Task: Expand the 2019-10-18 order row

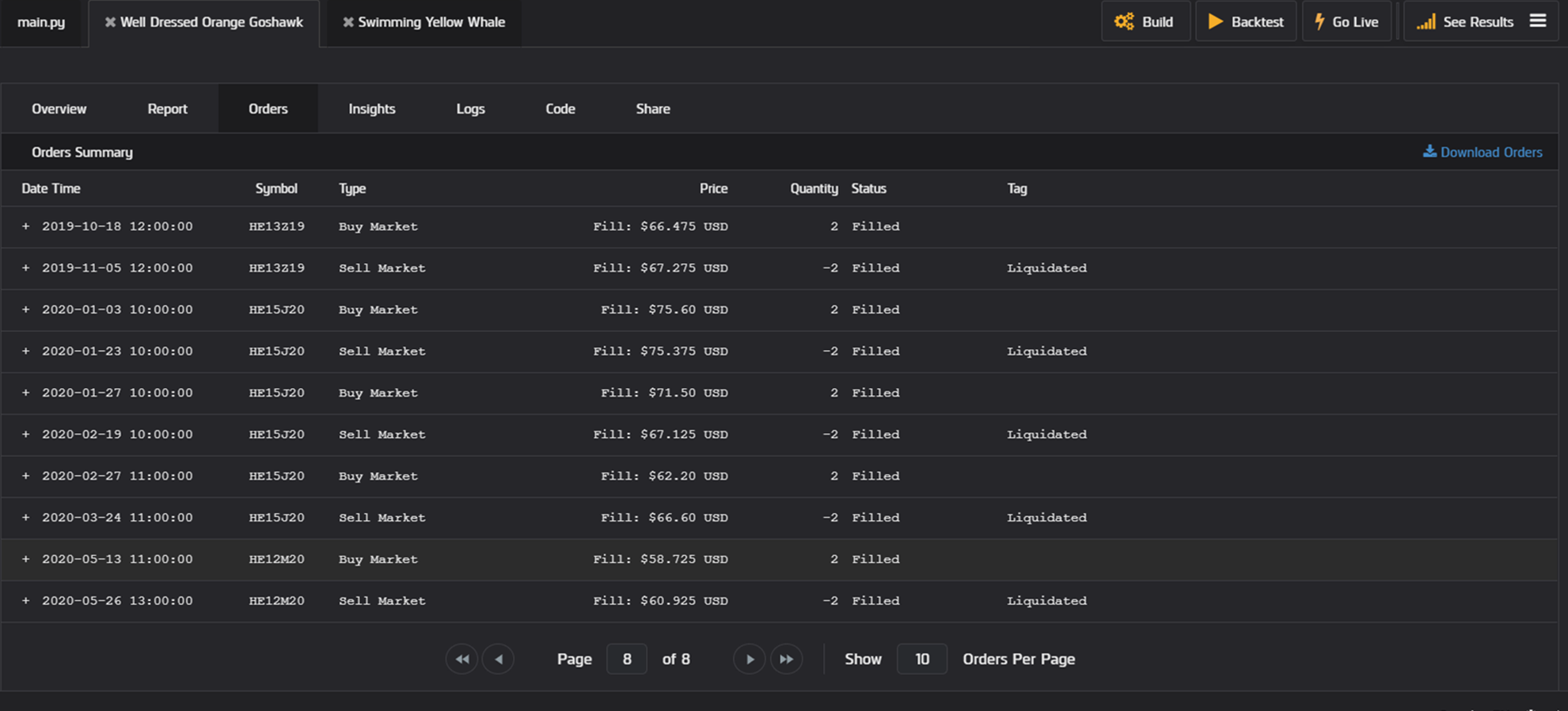Action: point(25,226)
